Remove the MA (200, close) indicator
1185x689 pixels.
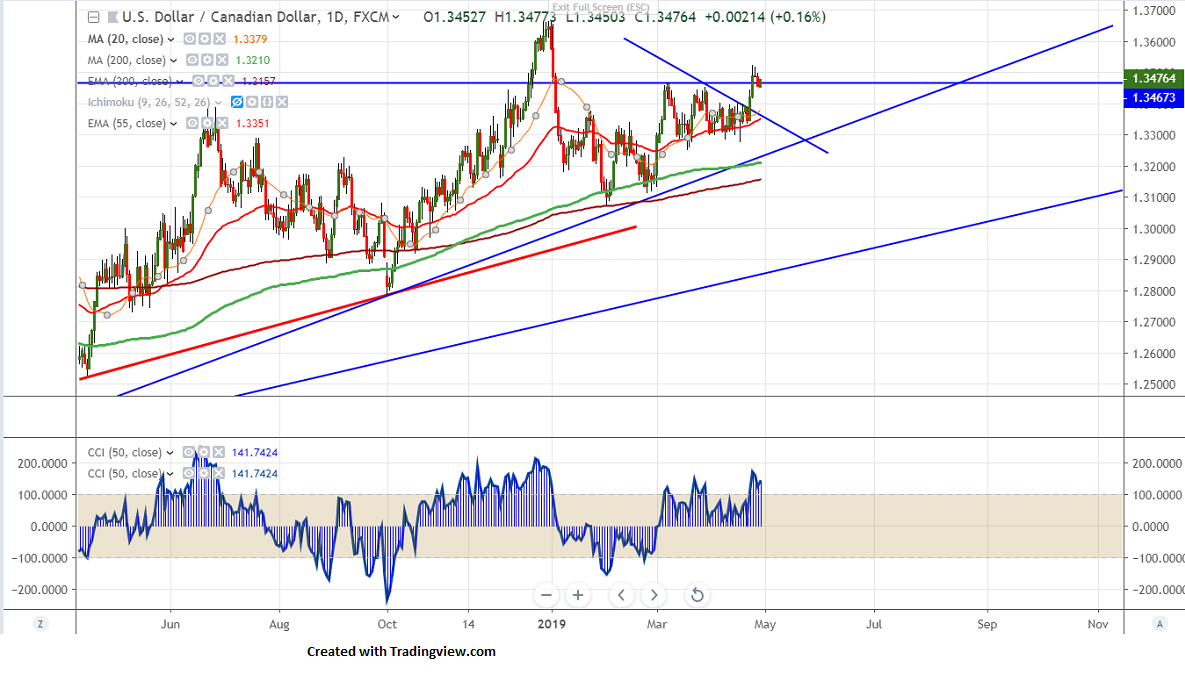(221, 60)
